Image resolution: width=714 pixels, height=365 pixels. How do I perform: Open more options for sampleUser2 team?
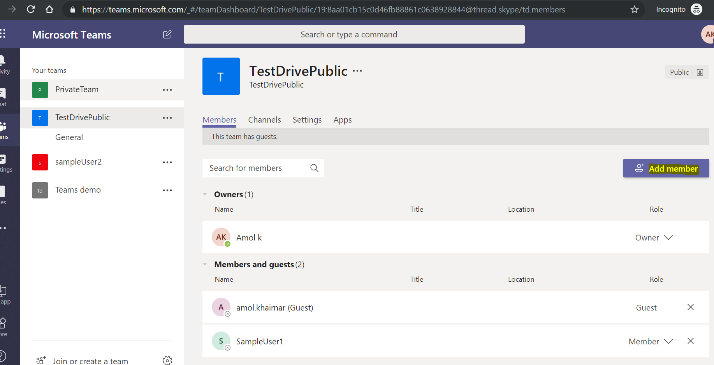(167, 162)
